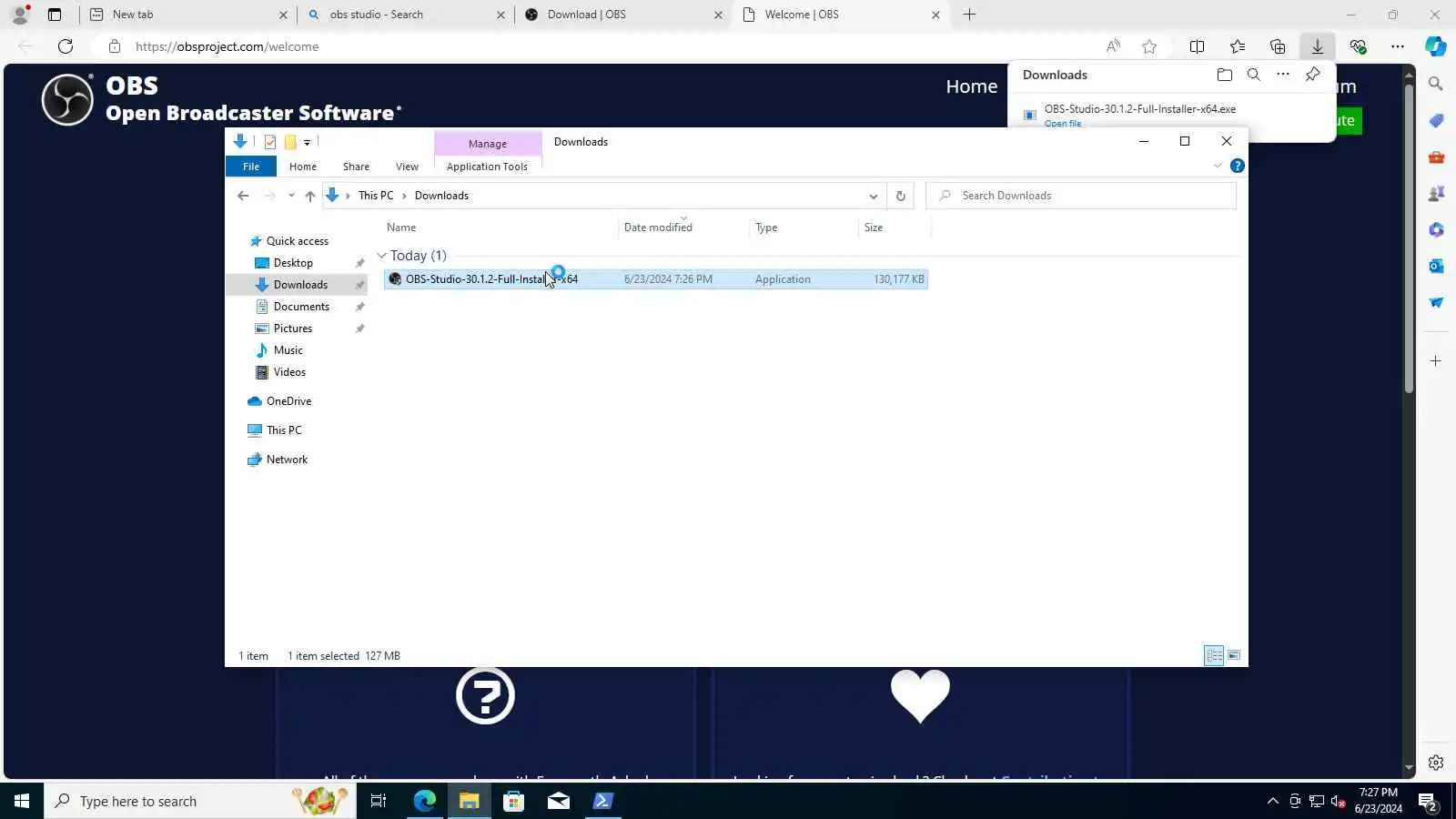The width and height of the screenshot is (1456, 819).
Task: Expand the Explorer ribbon chevron
Action: pos(1218,166)
